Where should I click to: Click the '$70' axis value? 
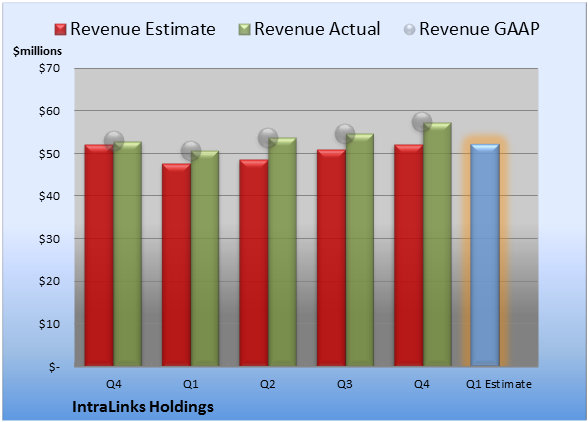pos(49,68)
